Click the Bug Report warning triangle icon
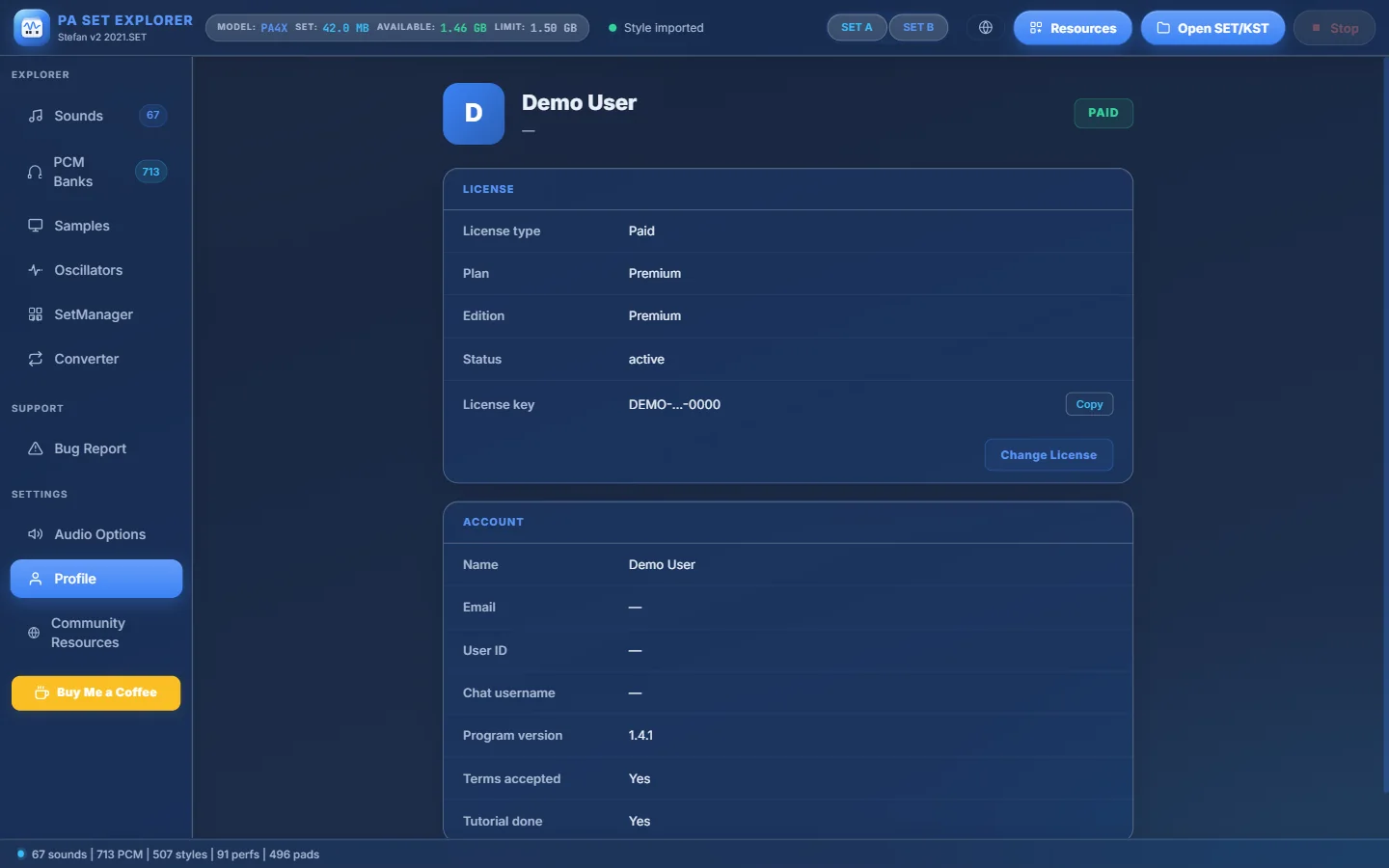The width and height of the screenshot is (1389, 868). (36, 448)
